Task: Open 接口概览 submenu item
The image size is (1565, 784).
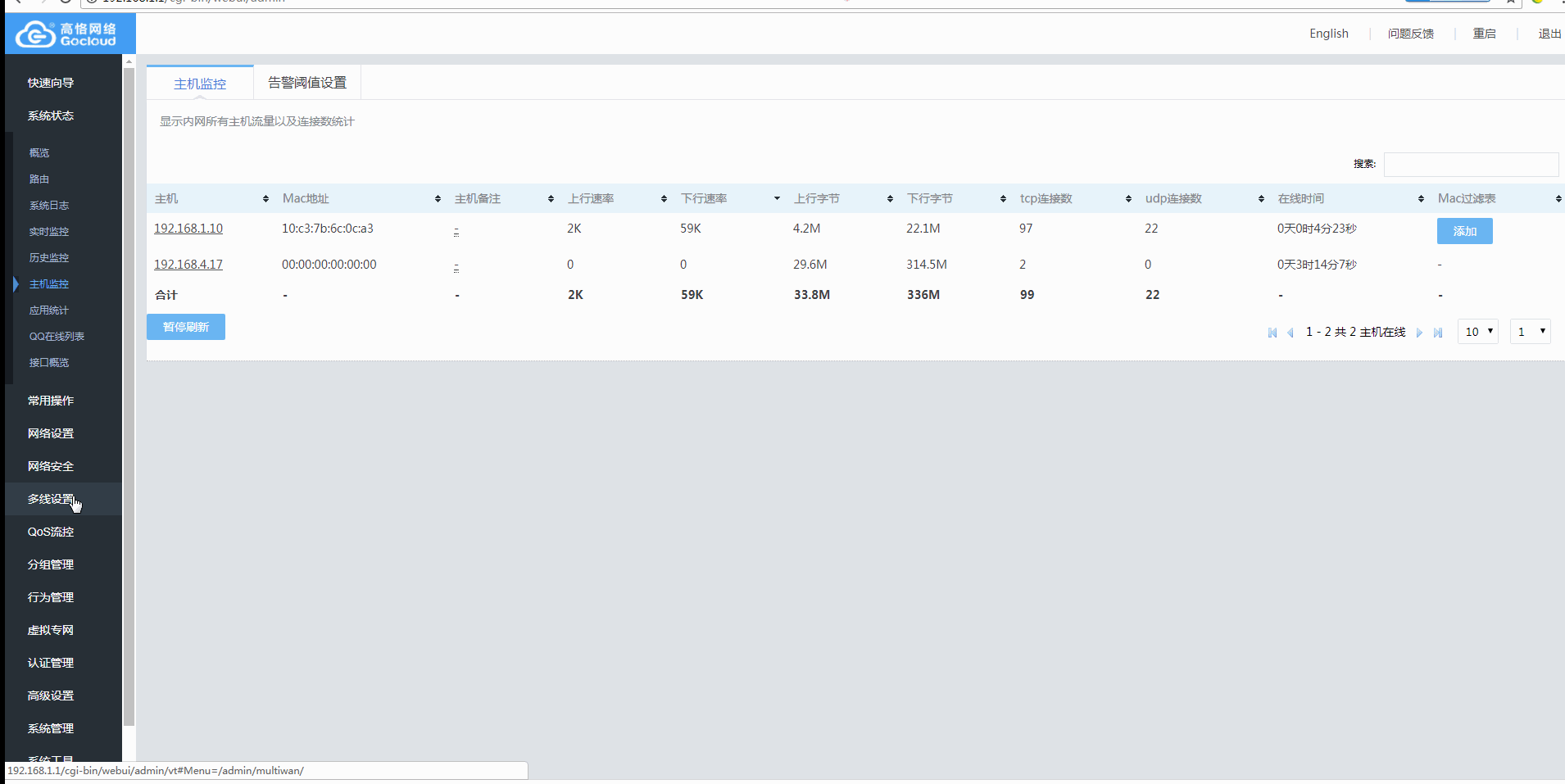Action: (x=49, y=363)
